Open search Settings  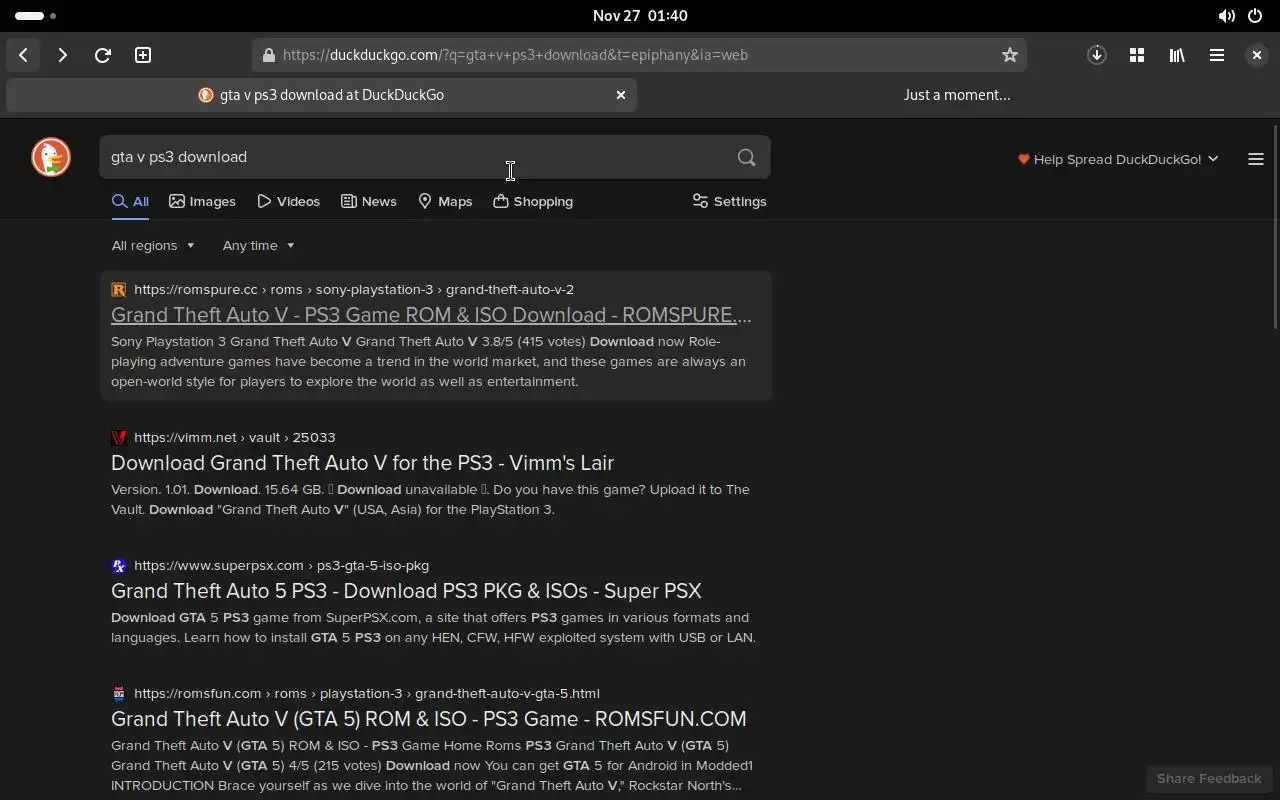click(729, 201)
